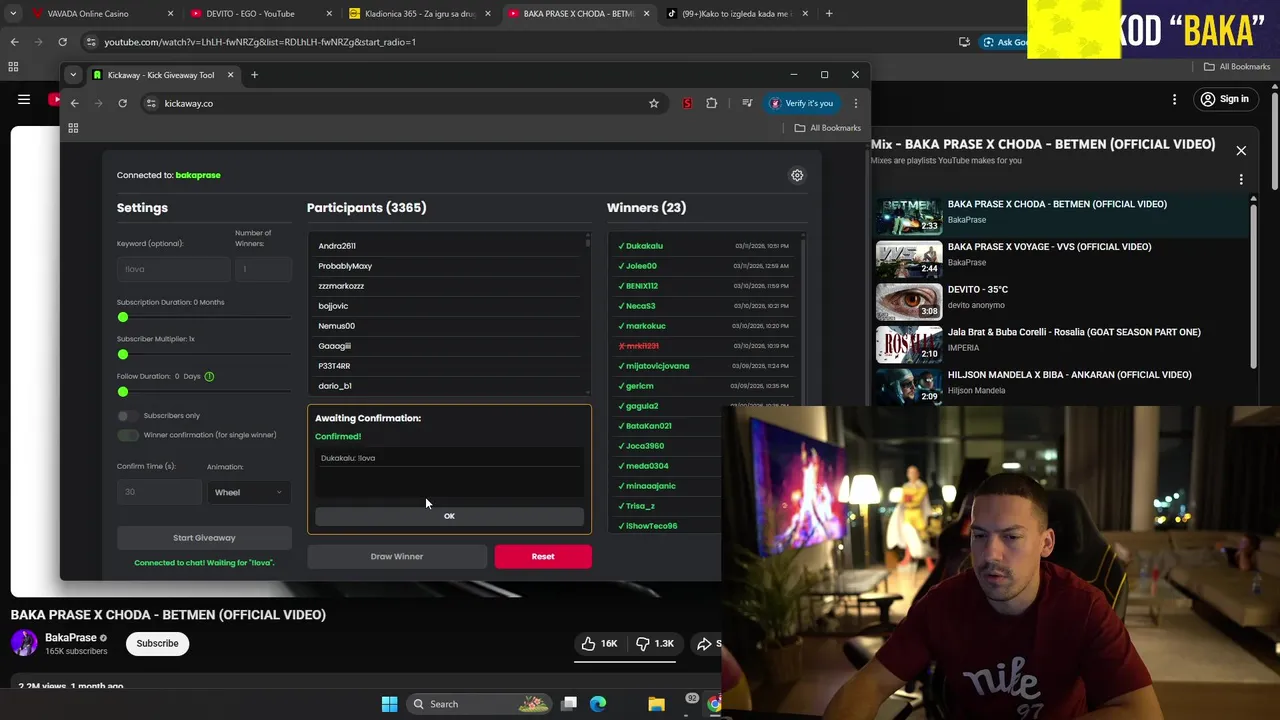The image size is (1280, 720).
Task: Open YouTube hamburger guide menu
Action: click(23, 99)
